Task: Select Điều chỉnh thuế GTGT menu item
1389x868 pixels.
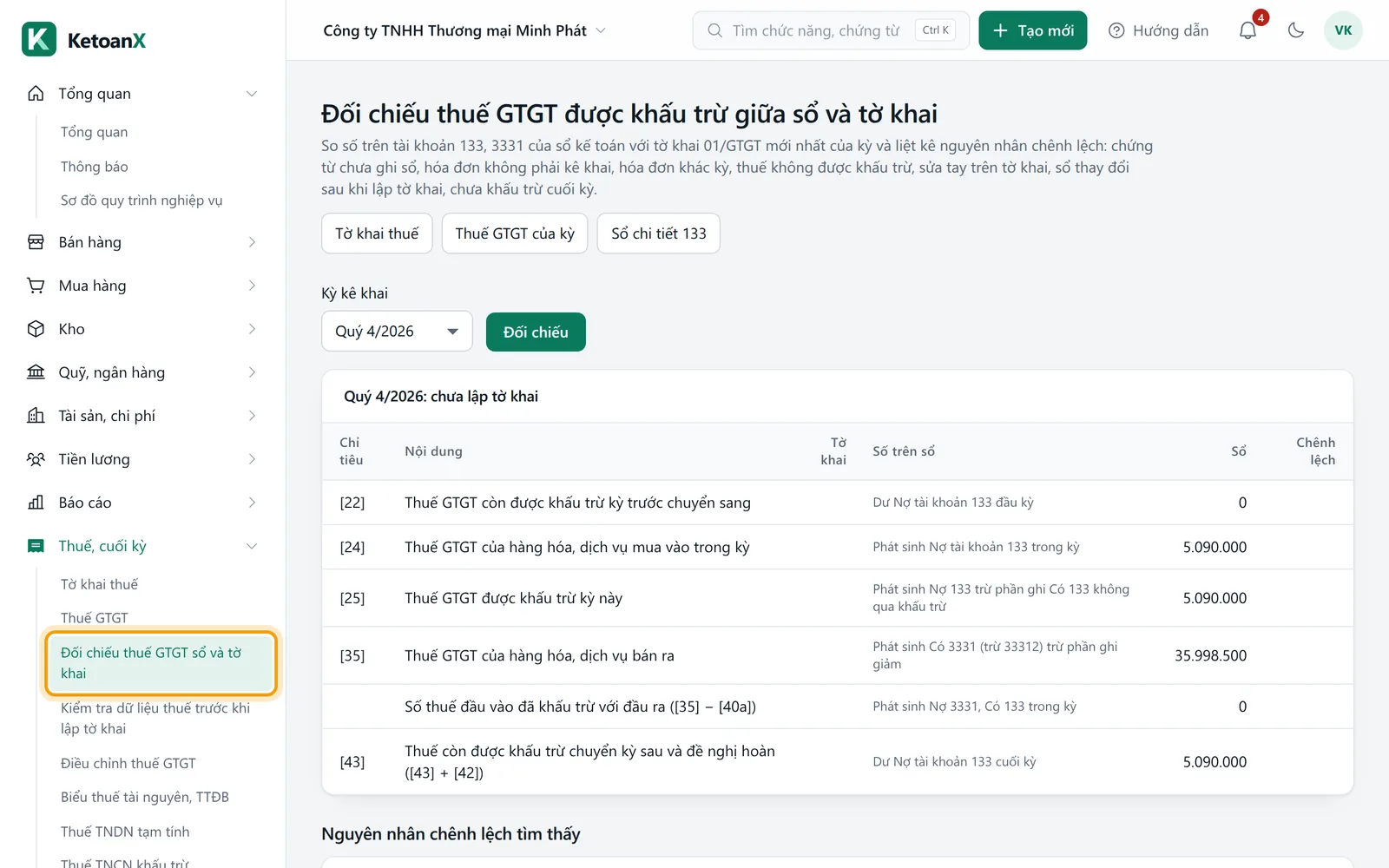Action: tap(128, 763)
